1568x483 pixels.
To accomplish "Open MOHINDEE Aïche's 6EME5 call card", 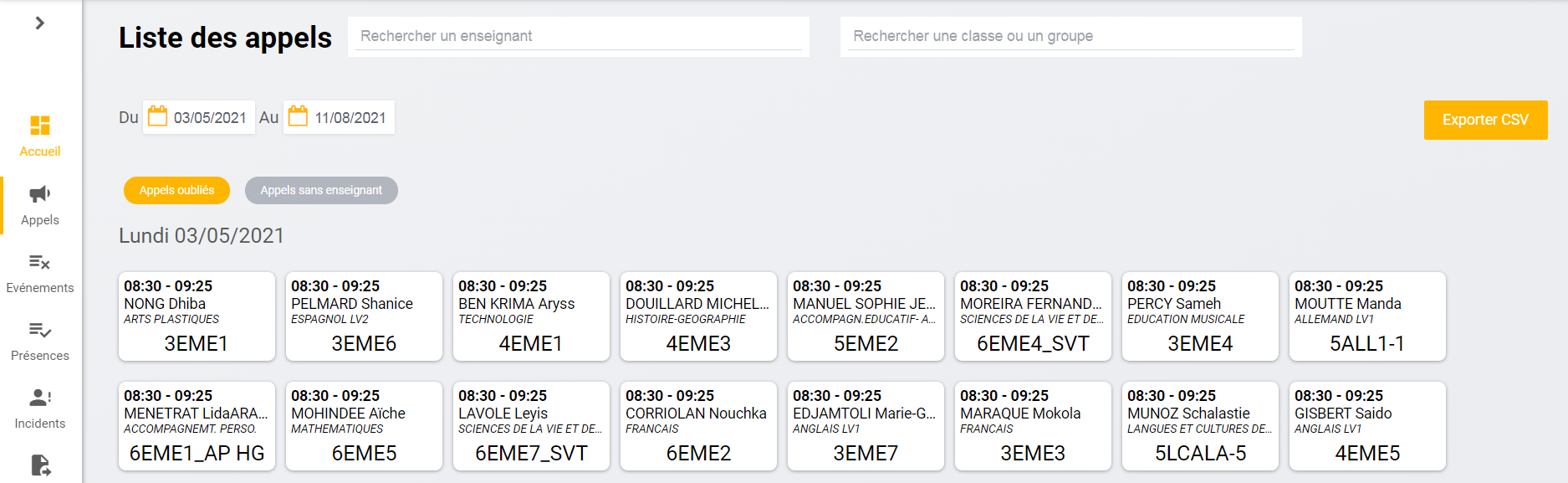I will (364, 426).
